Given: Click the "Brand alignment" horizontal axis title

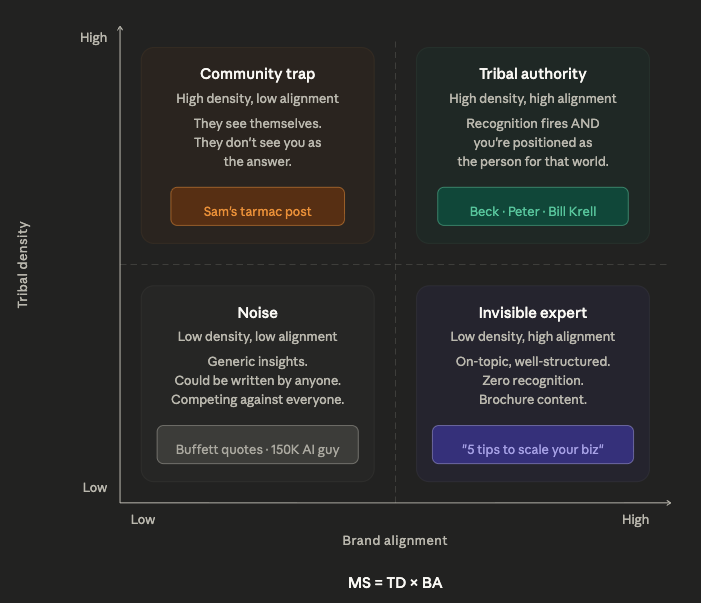Looking at the screenshot, I should point(395,540).
